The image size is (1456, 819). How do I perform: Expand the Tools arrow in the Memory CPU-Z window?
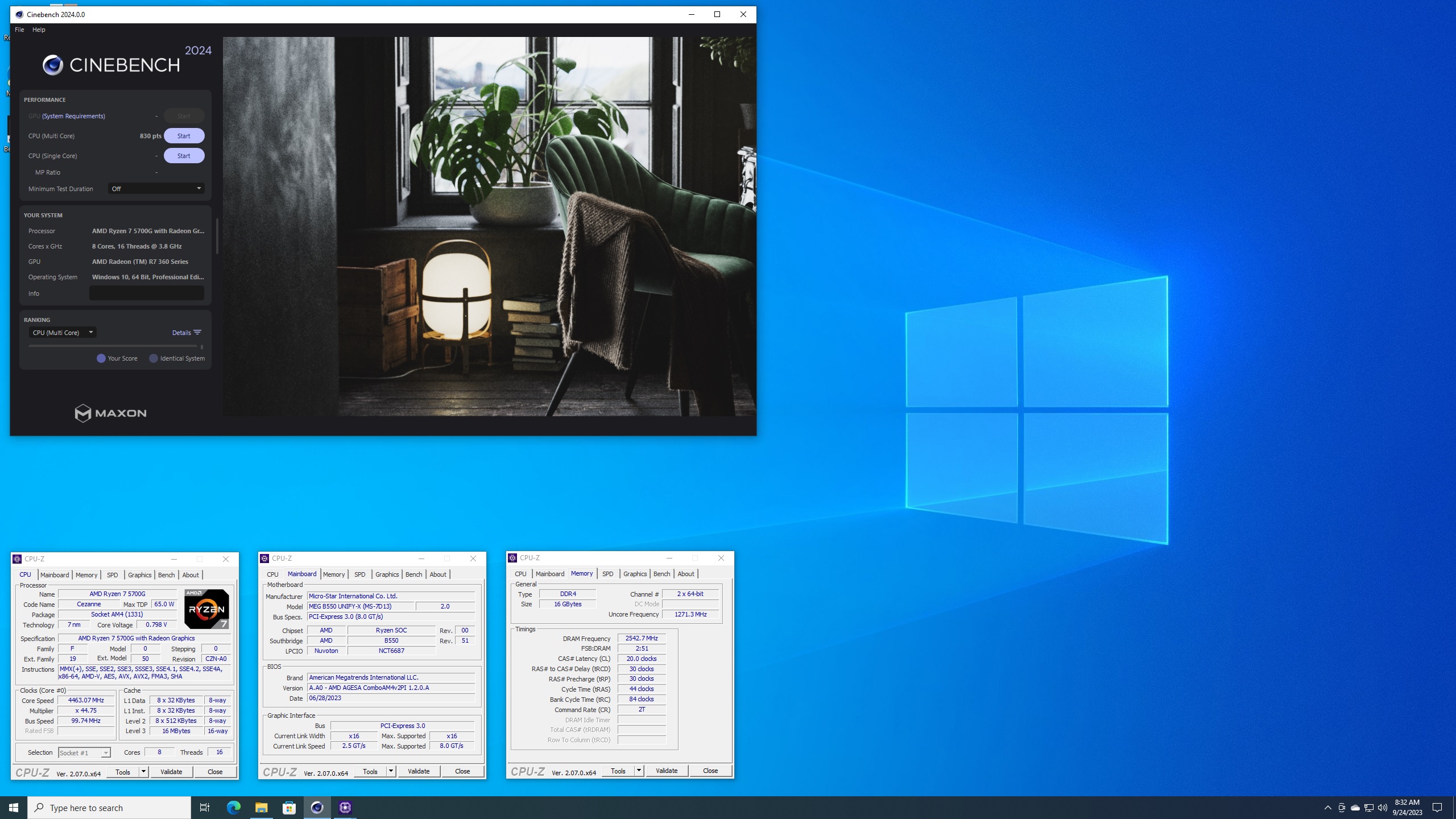coord(639,771)
